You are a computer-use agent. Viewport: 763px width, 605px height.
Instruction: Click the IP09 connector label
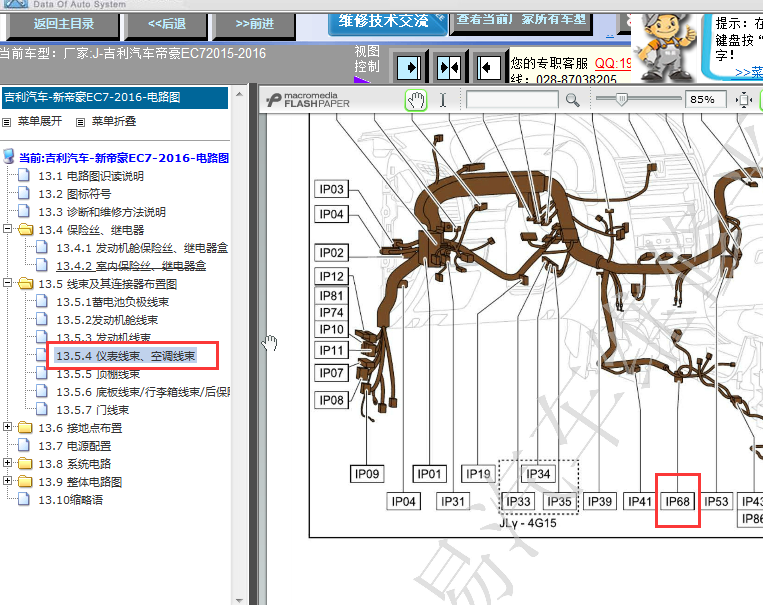coord(367,474)
